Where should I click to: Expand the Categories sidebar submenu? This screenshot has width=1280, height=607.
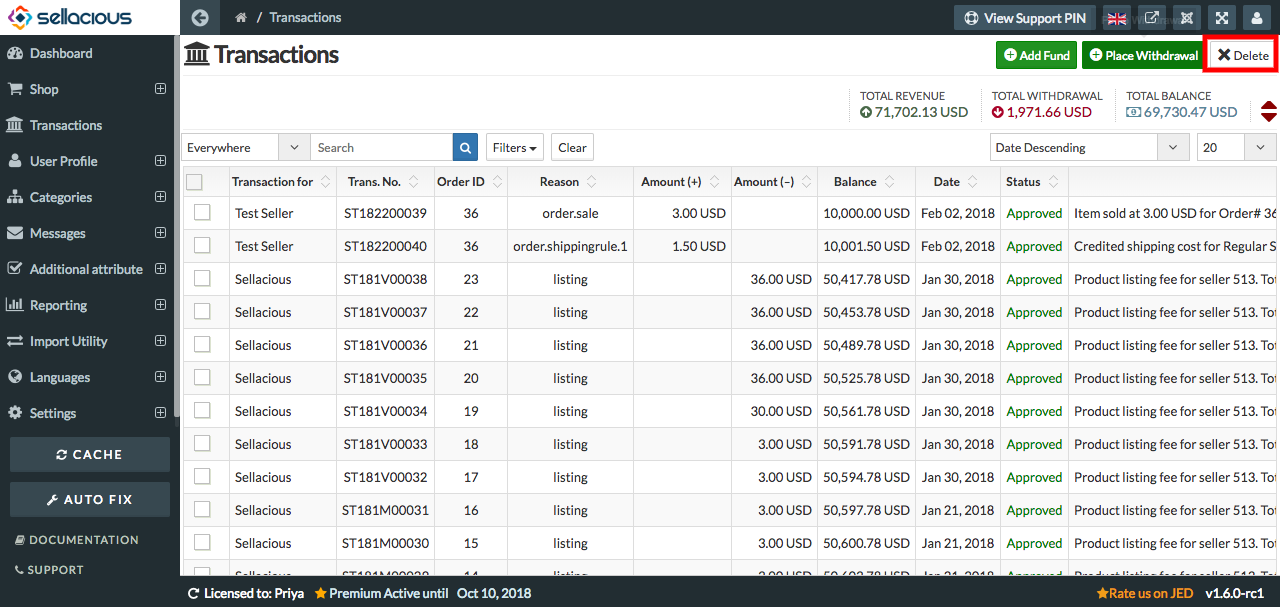coord(160,197)
